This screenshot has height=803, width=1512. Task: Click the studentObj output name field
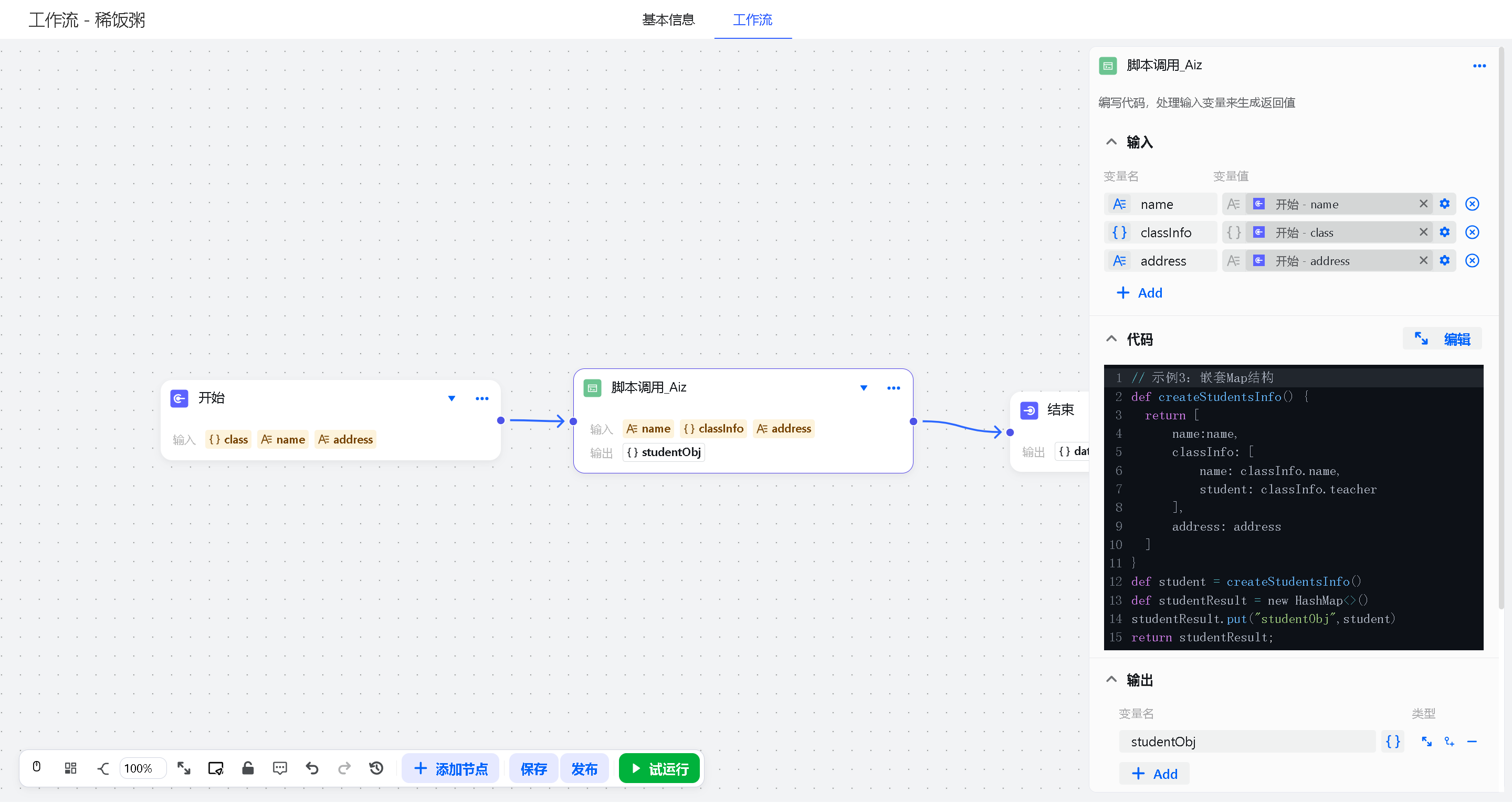[1246, 742]
